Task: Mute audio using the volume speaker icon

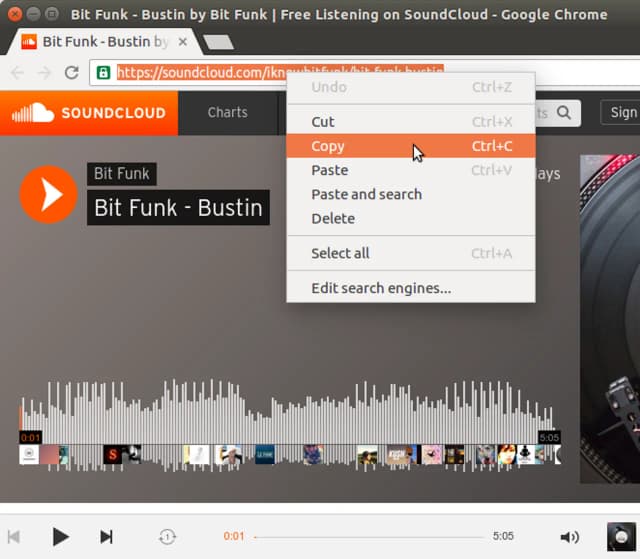Action: (569, 537)
